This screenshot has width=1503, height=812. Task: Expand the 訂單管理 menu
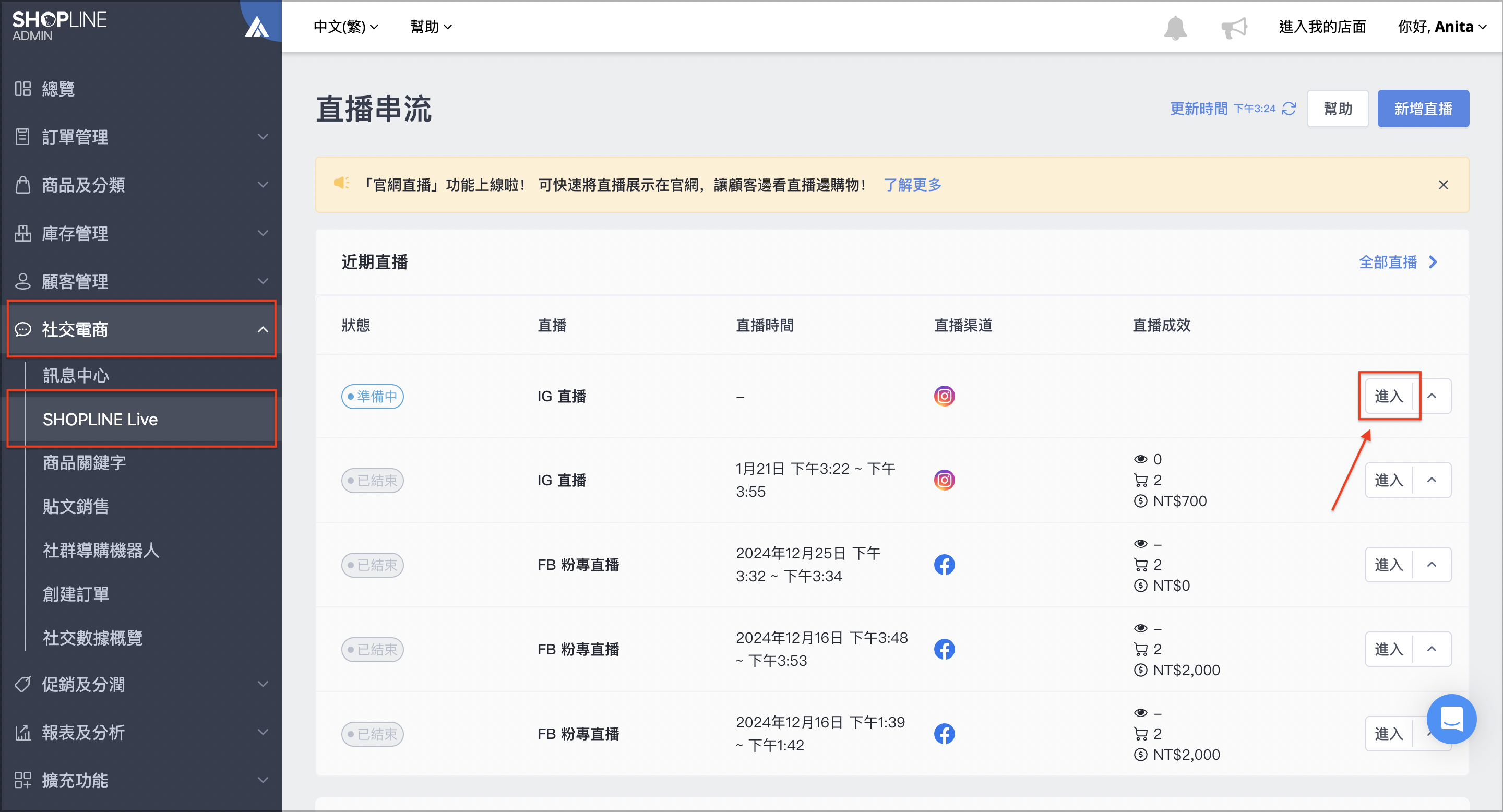point(263,137)
